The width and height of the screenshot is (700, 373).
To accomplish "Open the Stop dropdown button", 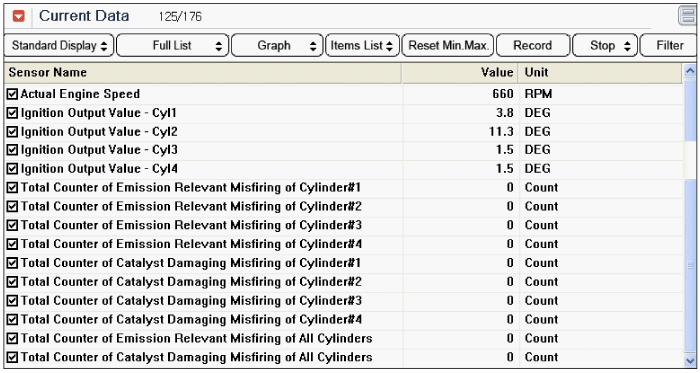I will pos(604,46).
